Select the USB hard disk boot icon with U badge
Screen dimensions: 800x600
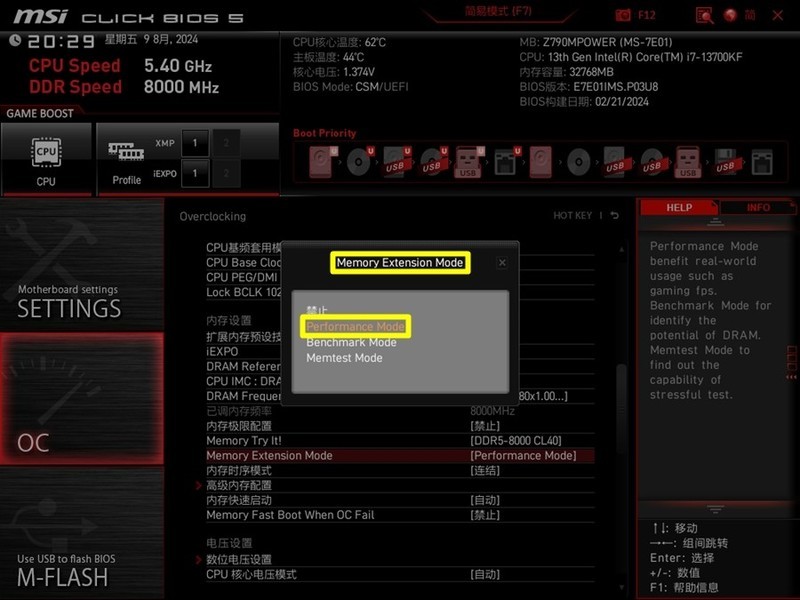pyautogui.click(x=397, y=162)
